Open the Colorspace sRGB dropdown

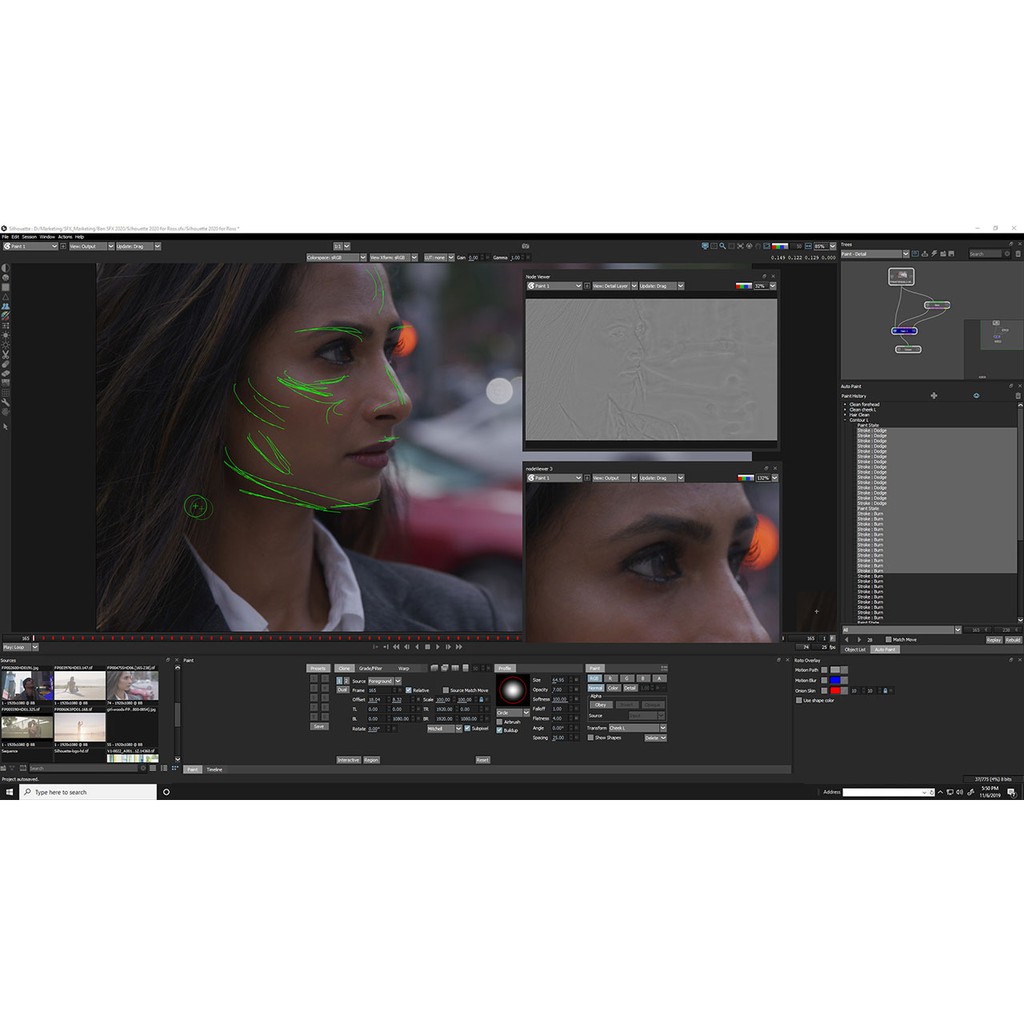336,257
